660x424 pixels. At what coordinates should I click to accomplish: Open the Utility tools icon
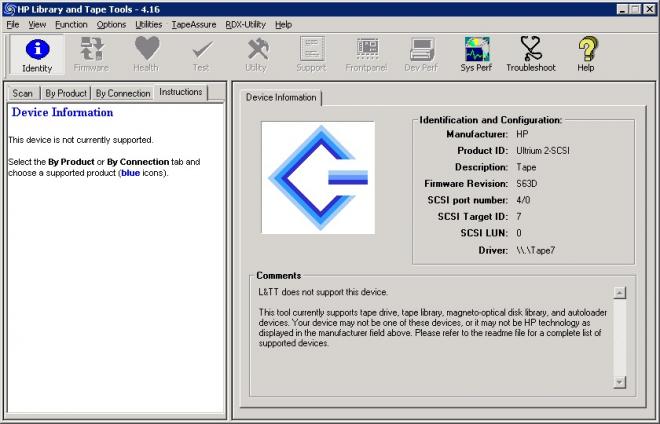(x=256, y=55)
